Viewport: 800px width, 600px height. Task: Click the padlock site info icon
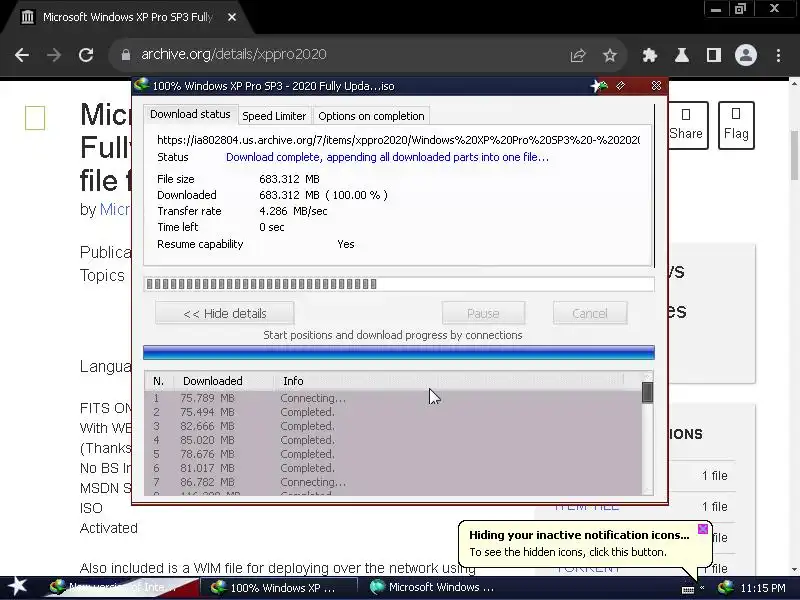pos(126,55)
